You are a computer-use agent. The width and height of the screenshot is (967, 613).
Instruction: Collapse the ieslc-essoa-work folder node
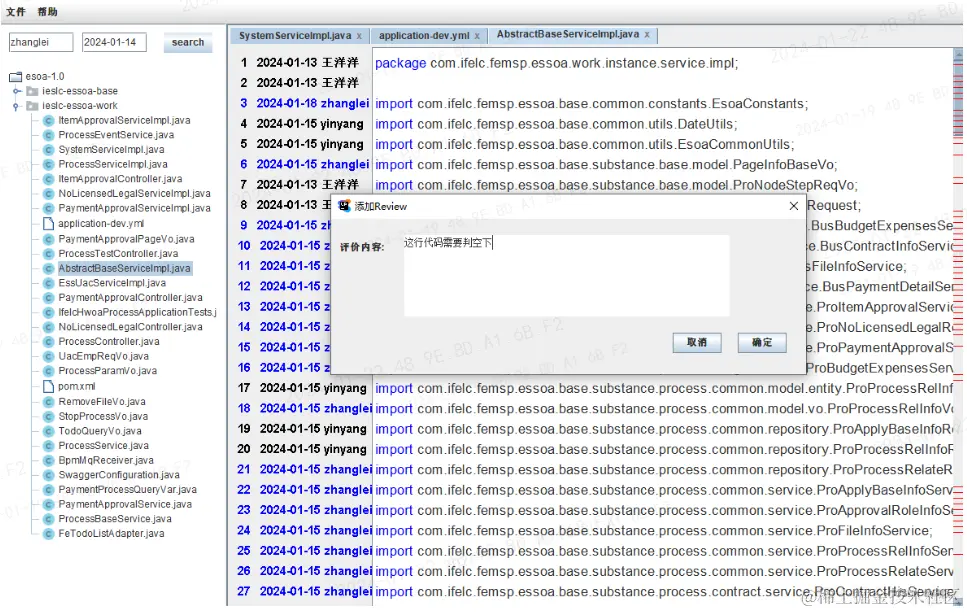(x=17, y=106)
